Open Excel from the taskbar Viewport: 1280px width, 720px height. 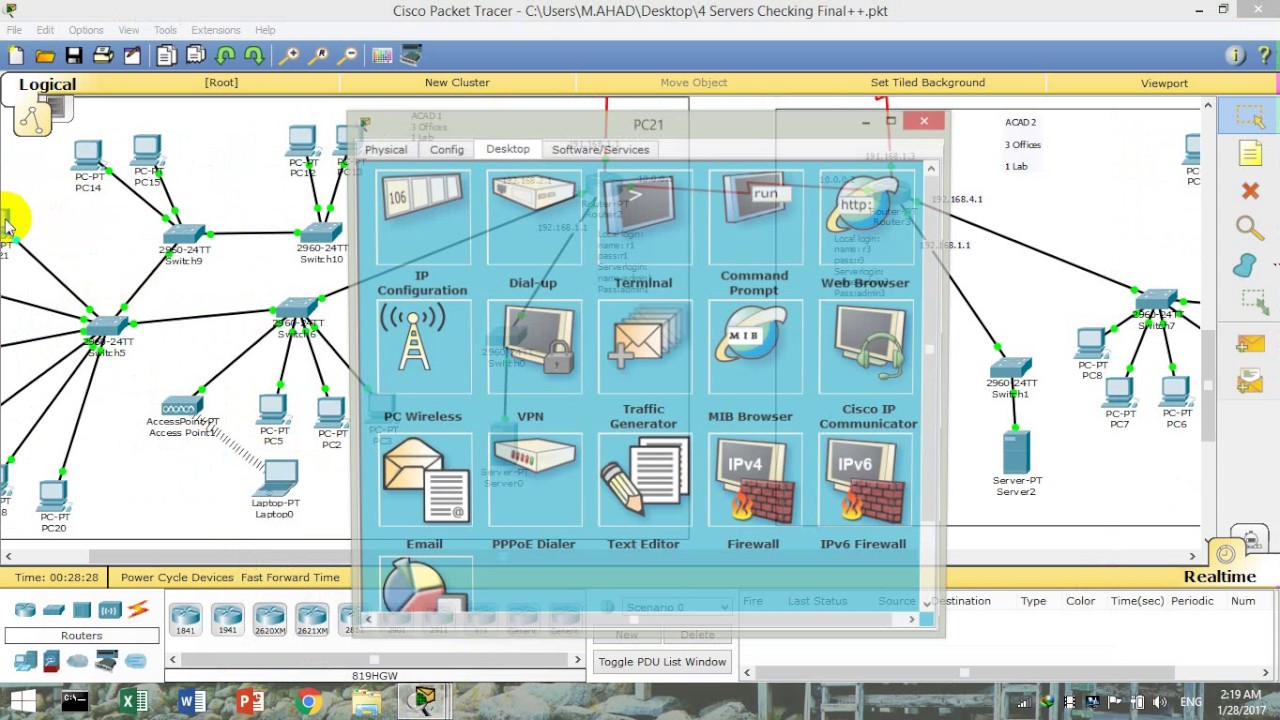pos(134,702)
